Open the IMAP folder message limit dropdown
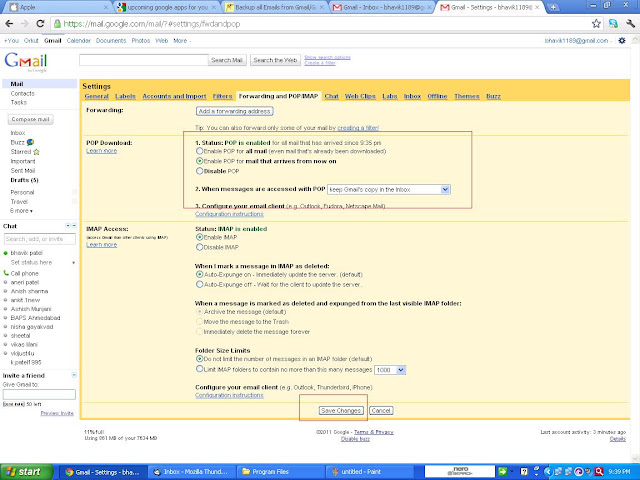 pos(390,370)
